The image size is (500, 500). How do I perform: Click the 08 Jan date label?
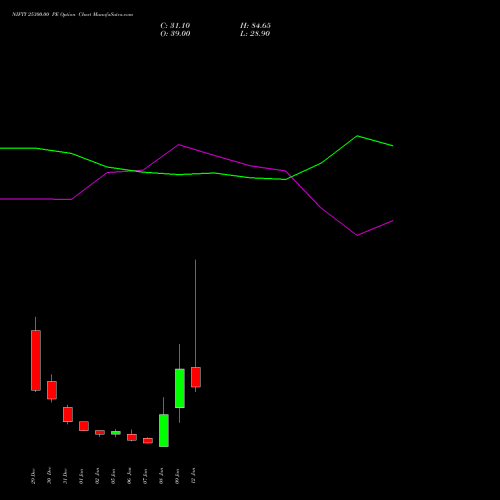(161, 476)
